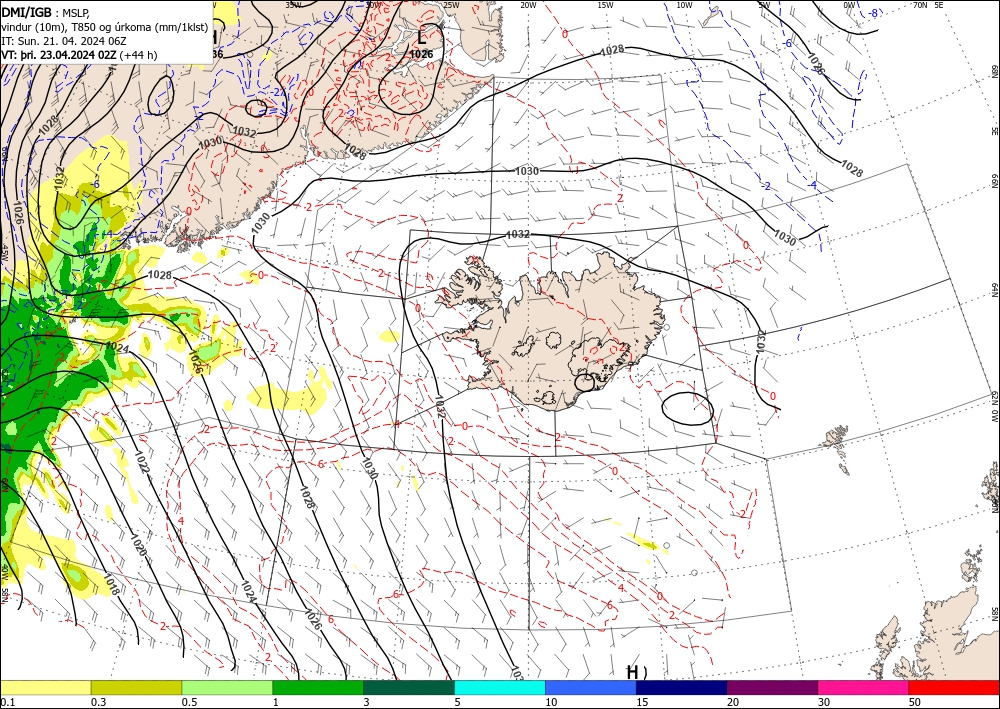Select the red 50+ legend swatch
The width and height of the screenshot is (1000, 709).
(954, 687)
